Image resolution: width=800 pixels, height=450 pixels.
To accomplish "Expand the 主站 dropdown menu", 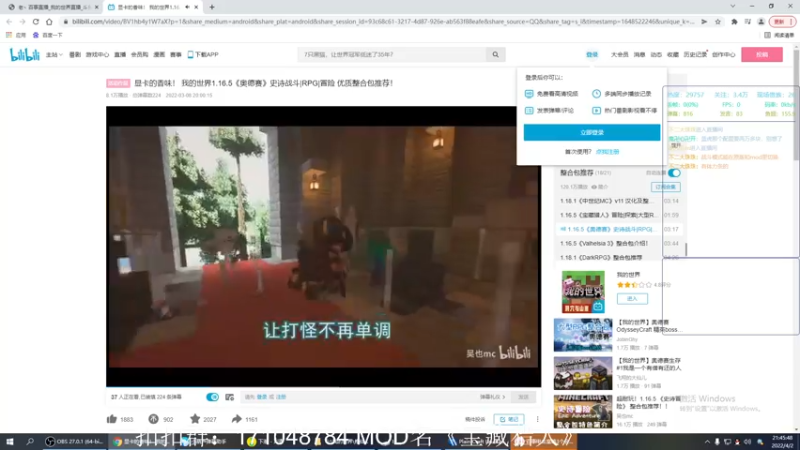I will (x=54, y=55).
